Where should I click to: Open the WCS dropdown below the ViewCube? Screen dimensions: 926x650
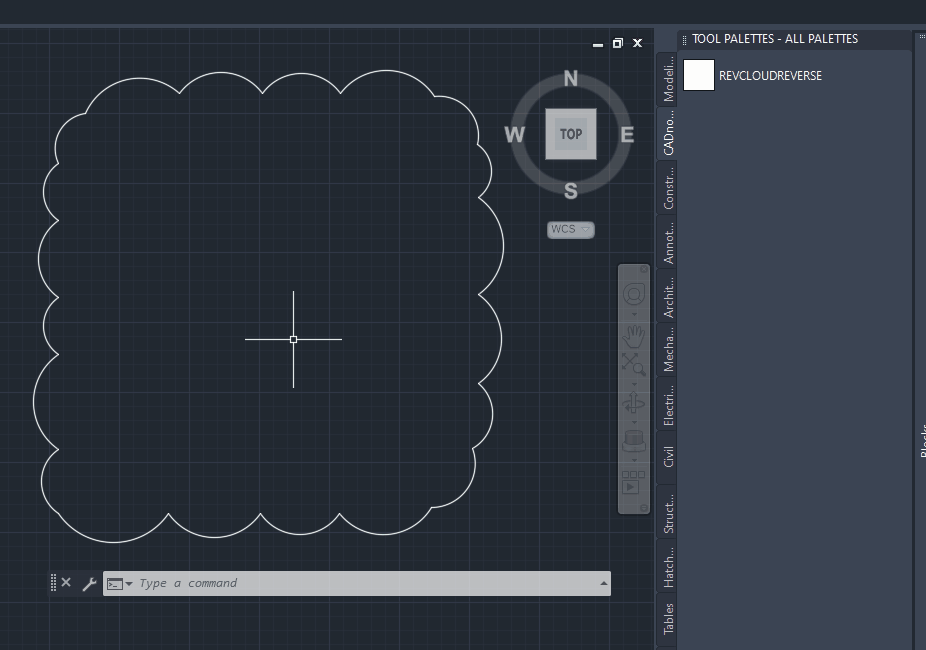[569, 229]
